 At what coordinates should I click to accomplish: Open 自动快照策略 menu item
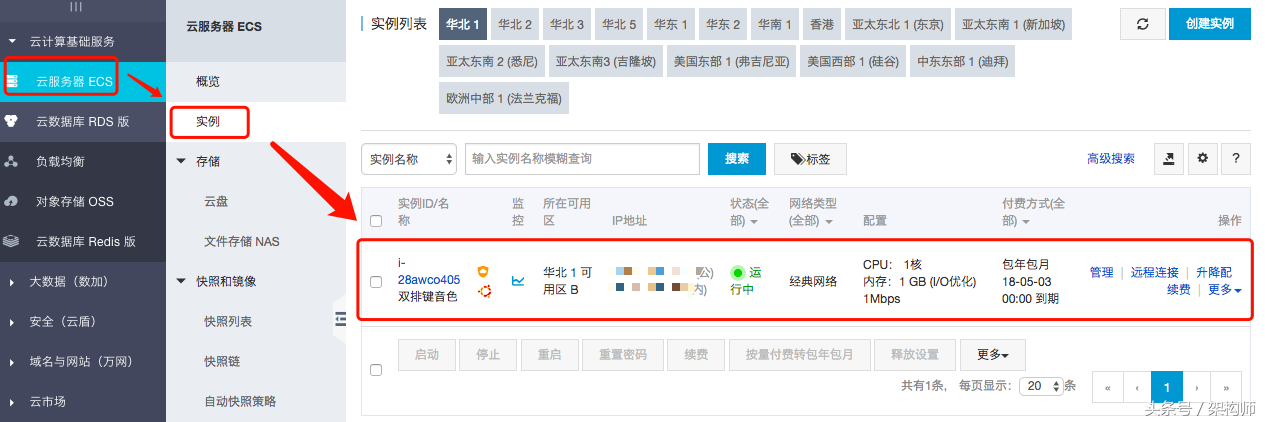coord(240,401)
